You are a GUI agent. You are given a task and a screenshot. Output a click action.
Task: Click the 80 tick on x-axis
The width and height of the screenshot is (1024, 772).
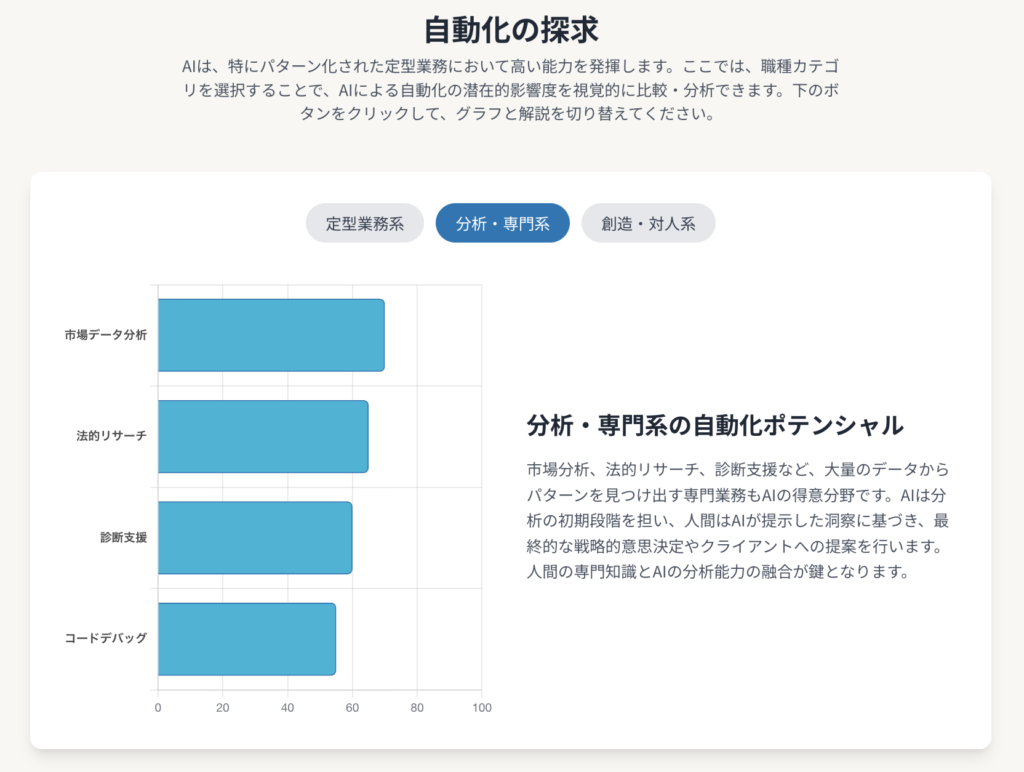(x=417, y=708)
